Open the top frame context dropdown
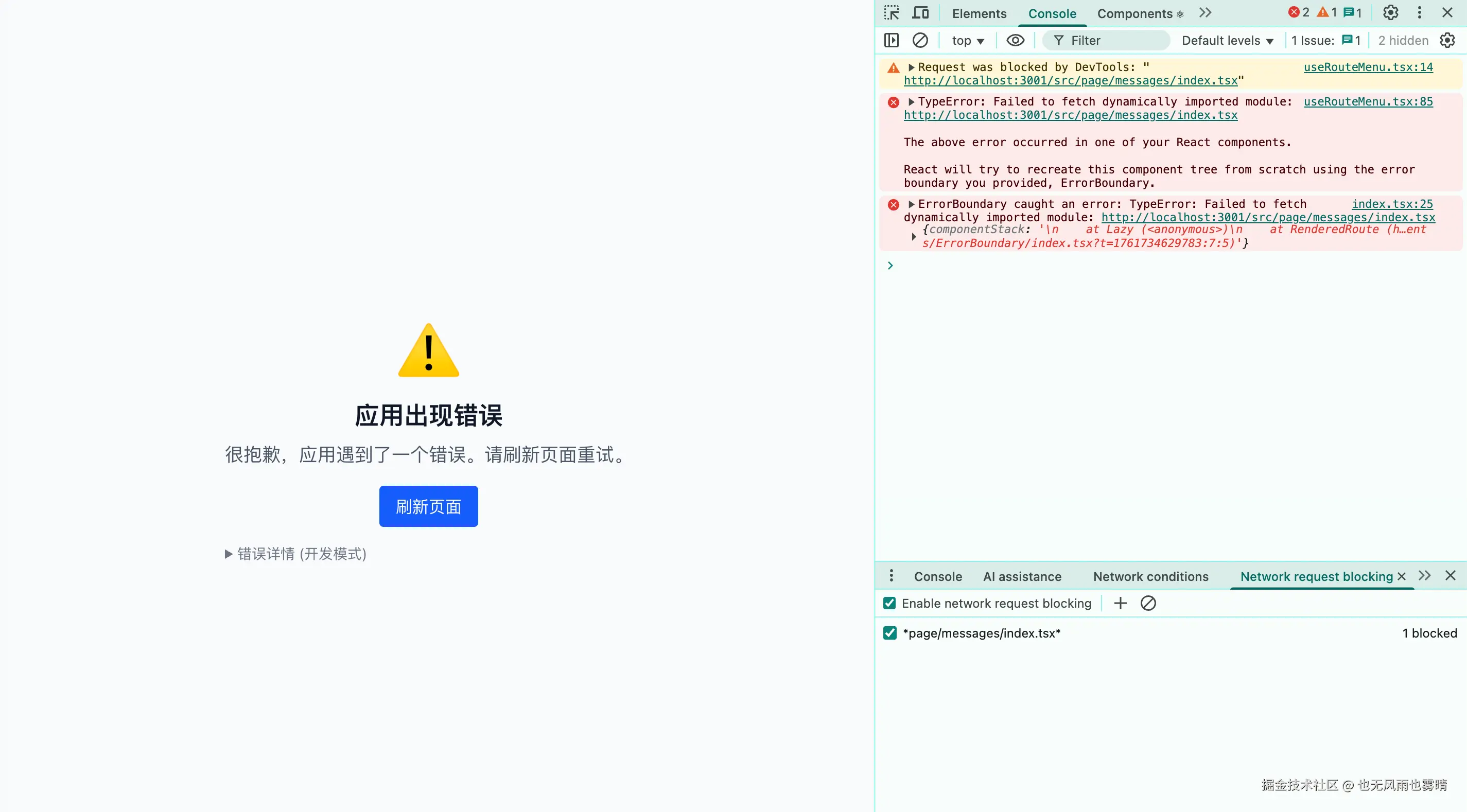The height and width of the screenshot is (812, 1467). click(x=967, y=40)
